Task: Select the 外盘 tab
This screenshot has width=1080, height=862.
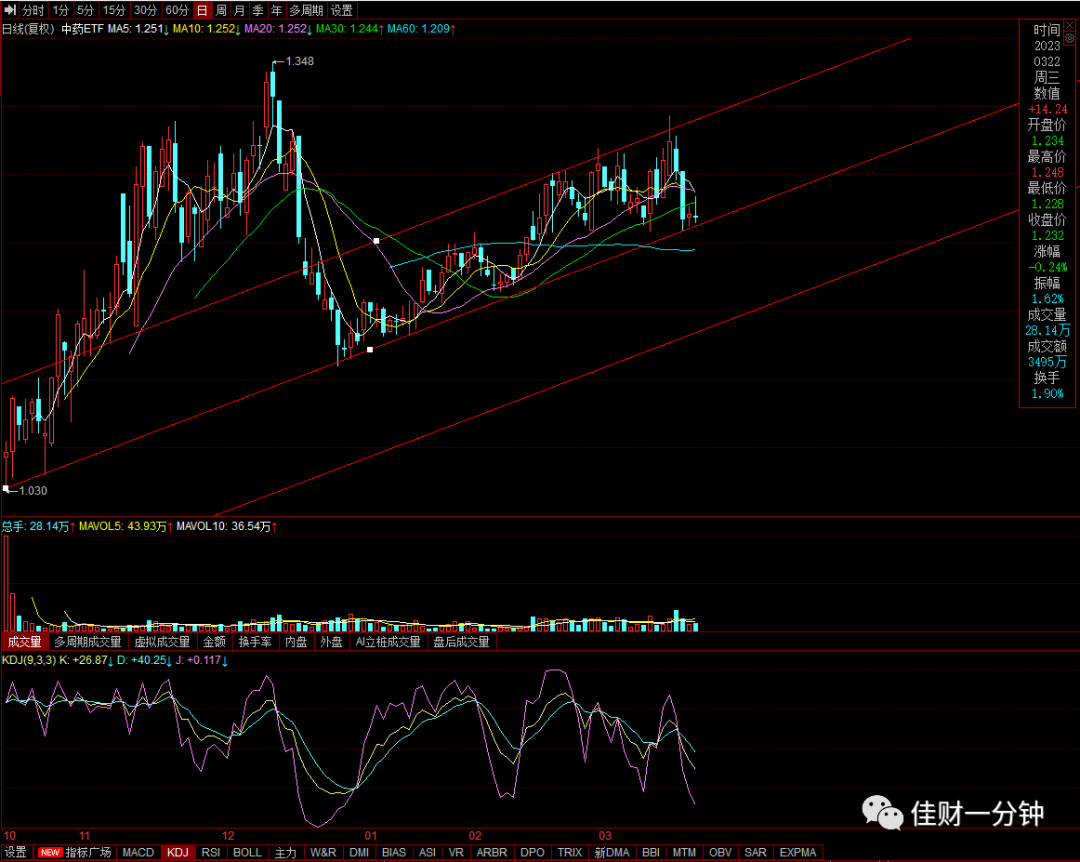Action: click(x=331, y=642)
